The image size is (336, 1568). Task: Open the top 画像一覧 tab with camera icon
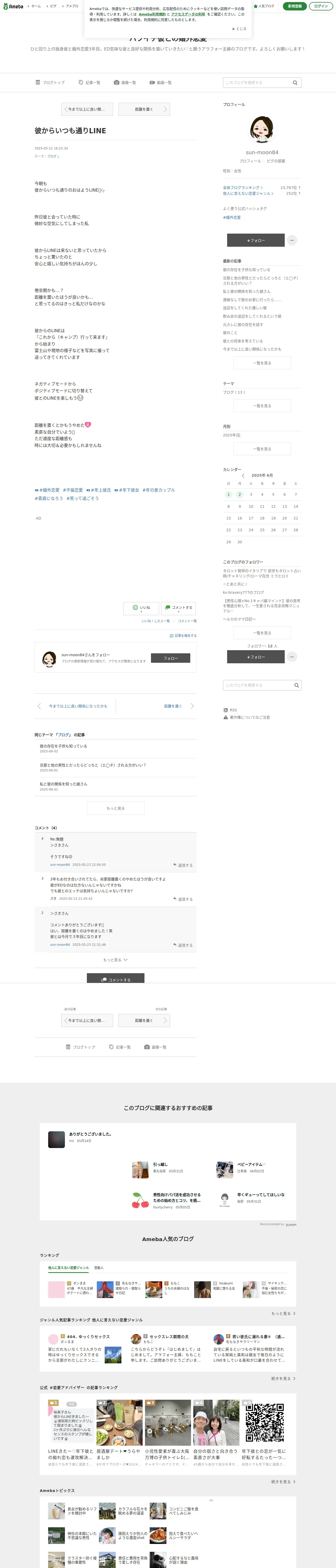point(125,82)
